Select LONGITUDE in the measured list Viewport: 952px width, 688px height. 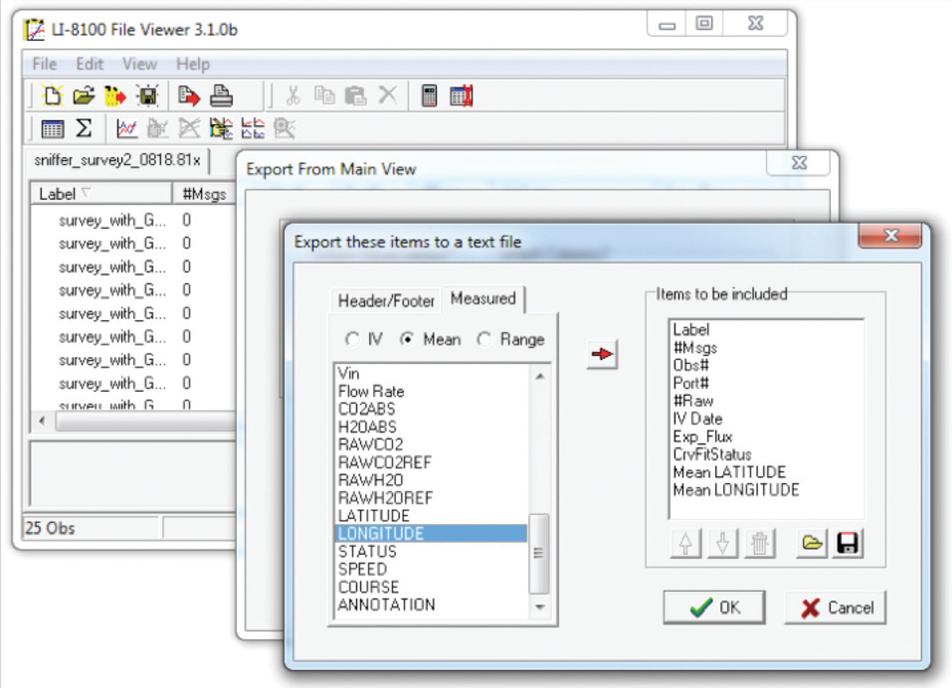tap(431, 534)
